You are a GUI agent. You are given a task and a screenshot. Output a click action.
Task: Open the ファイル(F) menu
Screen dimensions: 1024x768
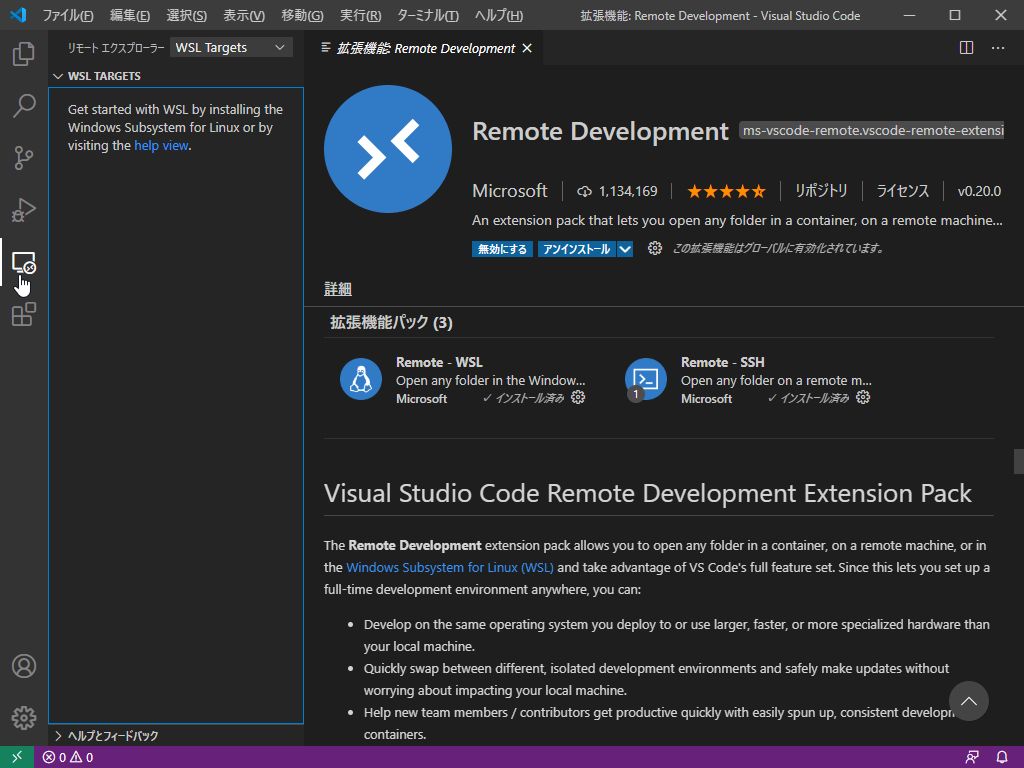pyautogui.click(x=68, y=15)
